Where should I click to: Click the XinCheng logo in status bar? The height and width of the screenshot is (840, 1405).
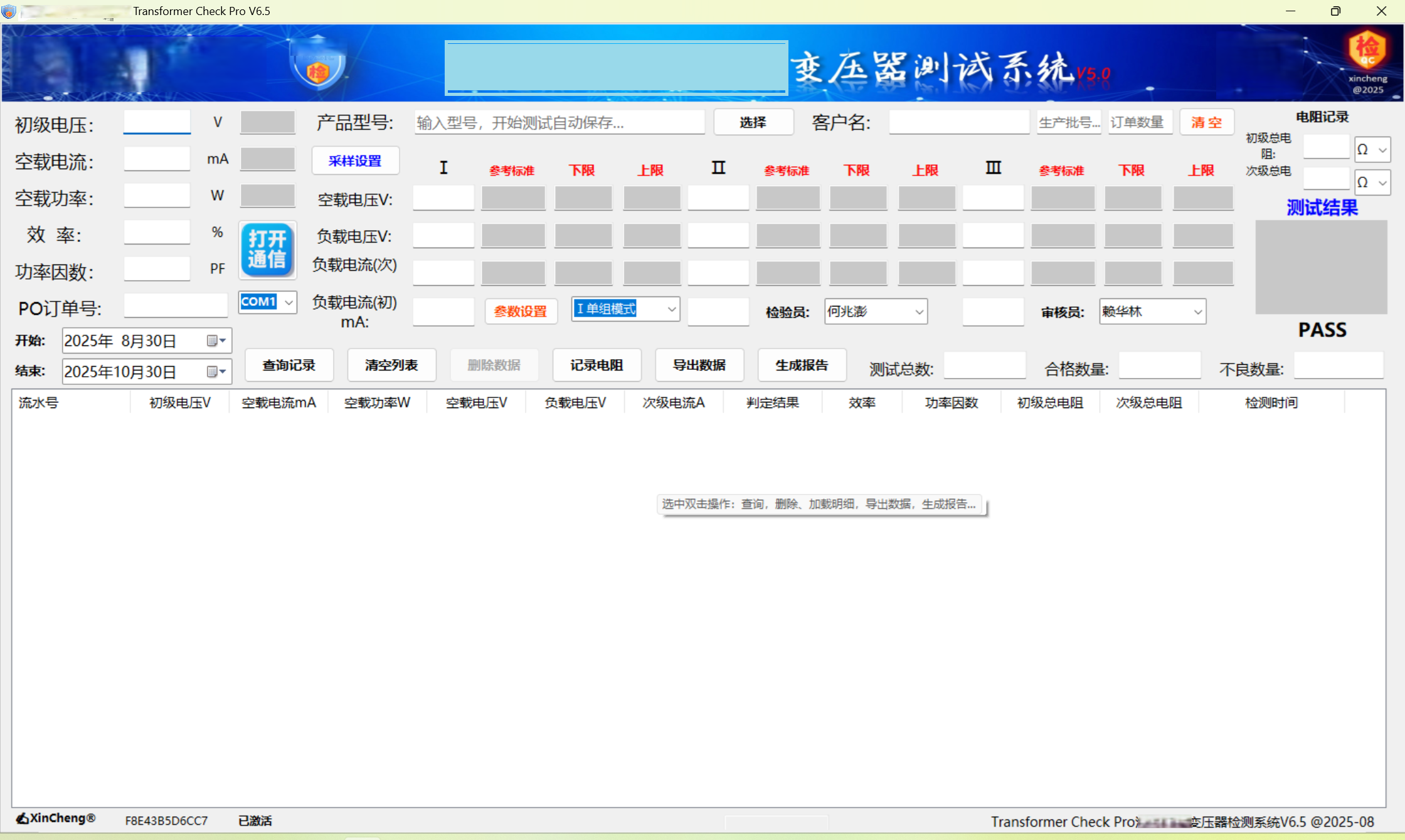tap(56, 819)
